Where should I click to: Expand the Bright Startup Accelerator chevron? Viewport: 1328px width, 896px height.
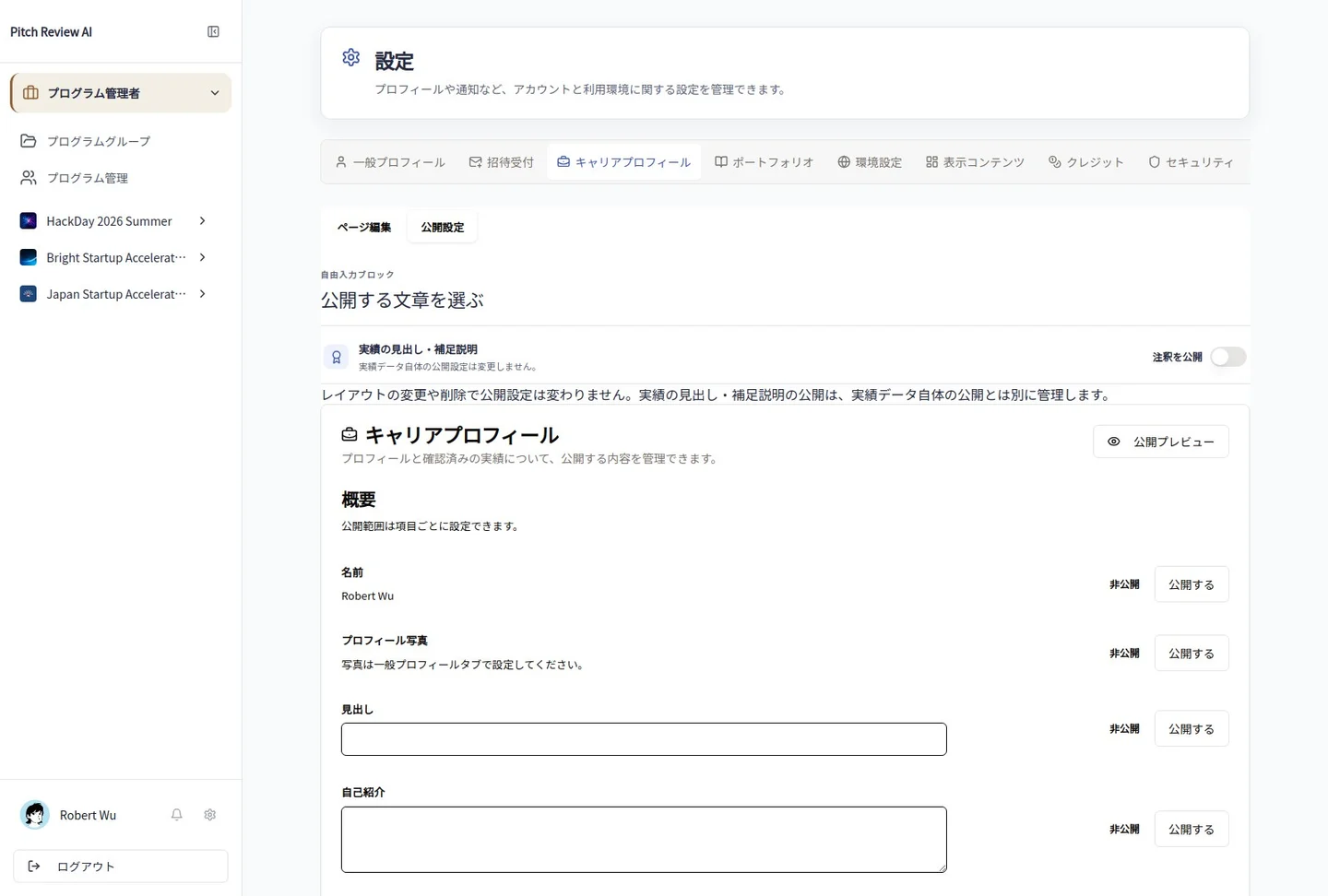[x=202, y=257]
